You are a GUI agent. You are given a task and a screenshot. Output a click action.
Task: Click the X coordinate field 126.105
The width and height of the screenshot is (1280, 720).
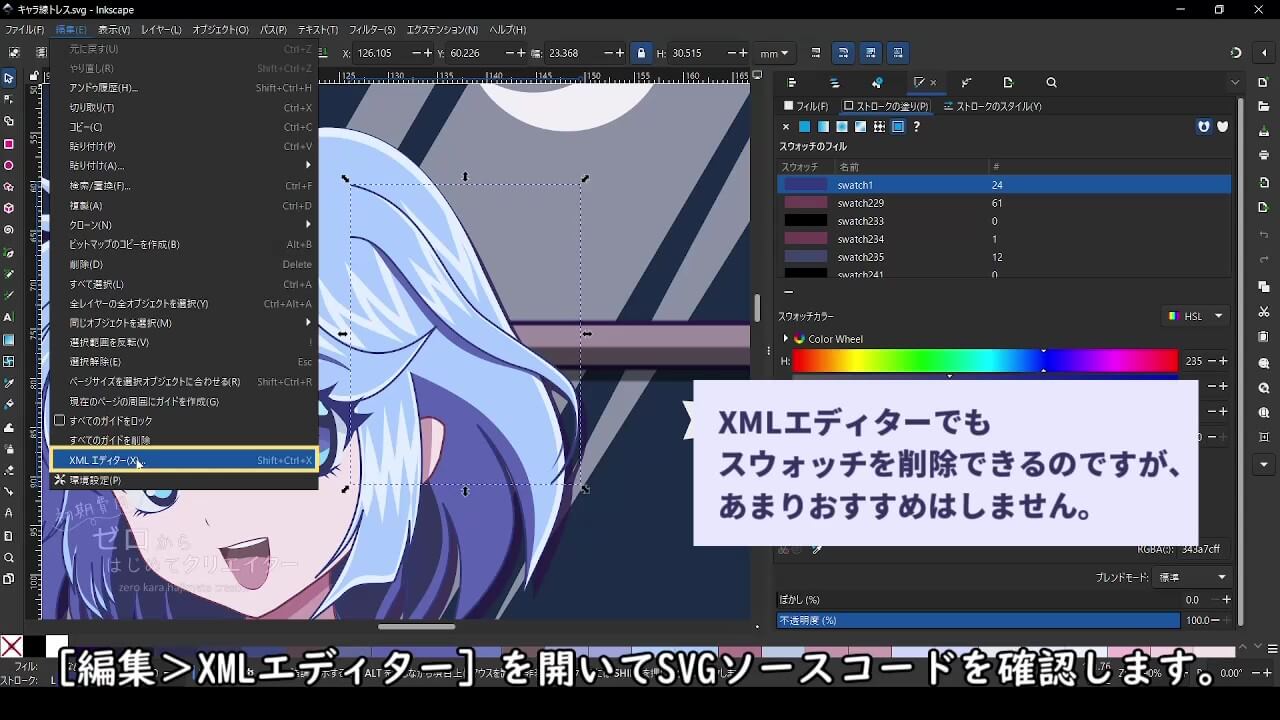382,53
